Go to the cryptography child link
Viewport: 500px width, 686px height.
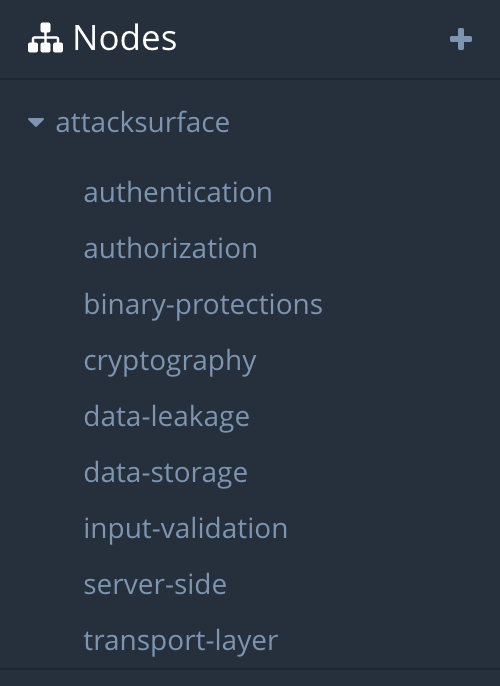[170, 361]
